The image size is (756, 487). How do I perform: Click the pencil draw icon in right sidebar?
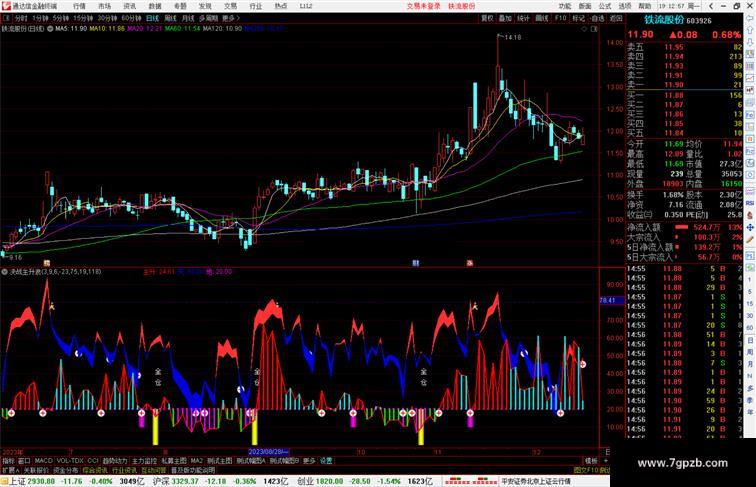pyautogui.click(x=750, y=240)
